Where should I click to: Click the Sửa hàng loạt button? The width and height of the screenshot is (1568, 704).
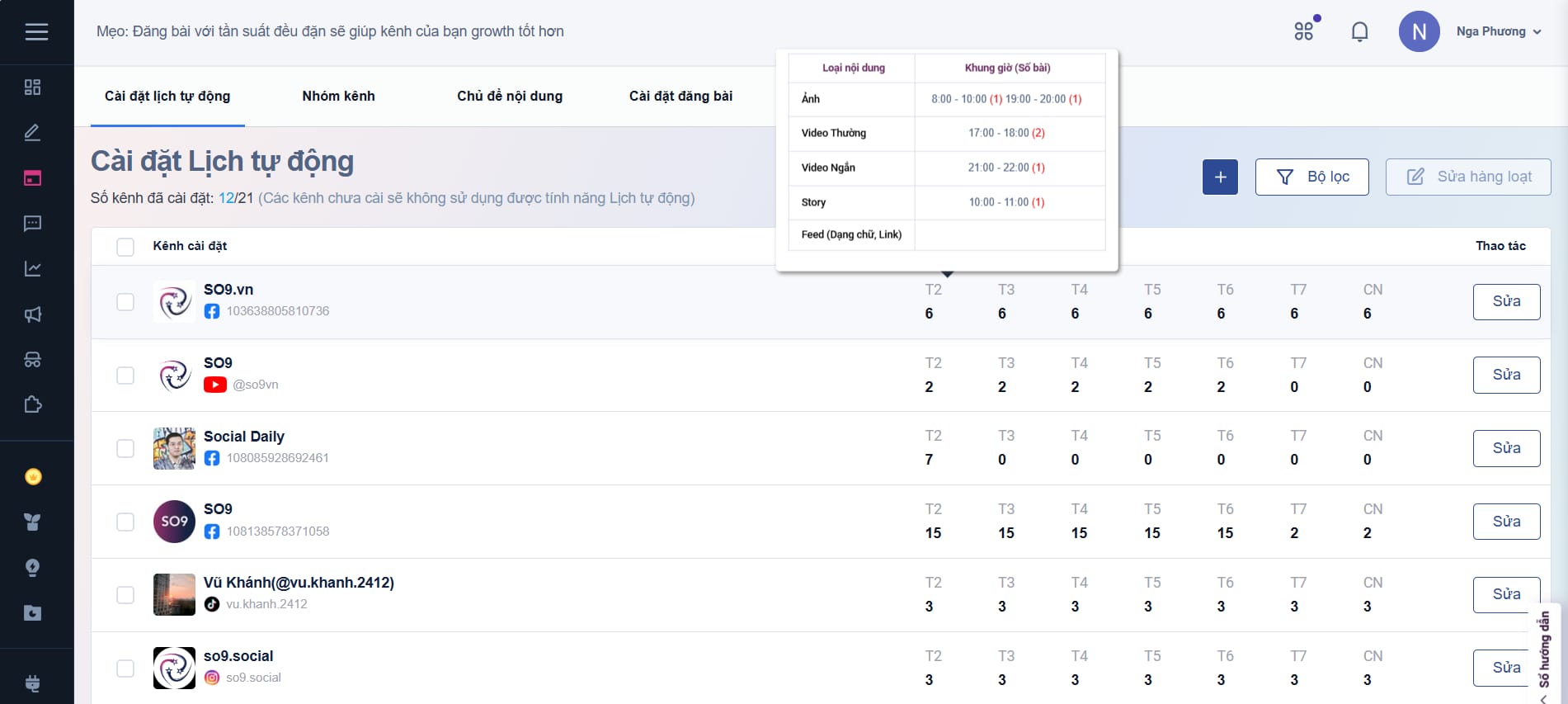[1468, 177]
